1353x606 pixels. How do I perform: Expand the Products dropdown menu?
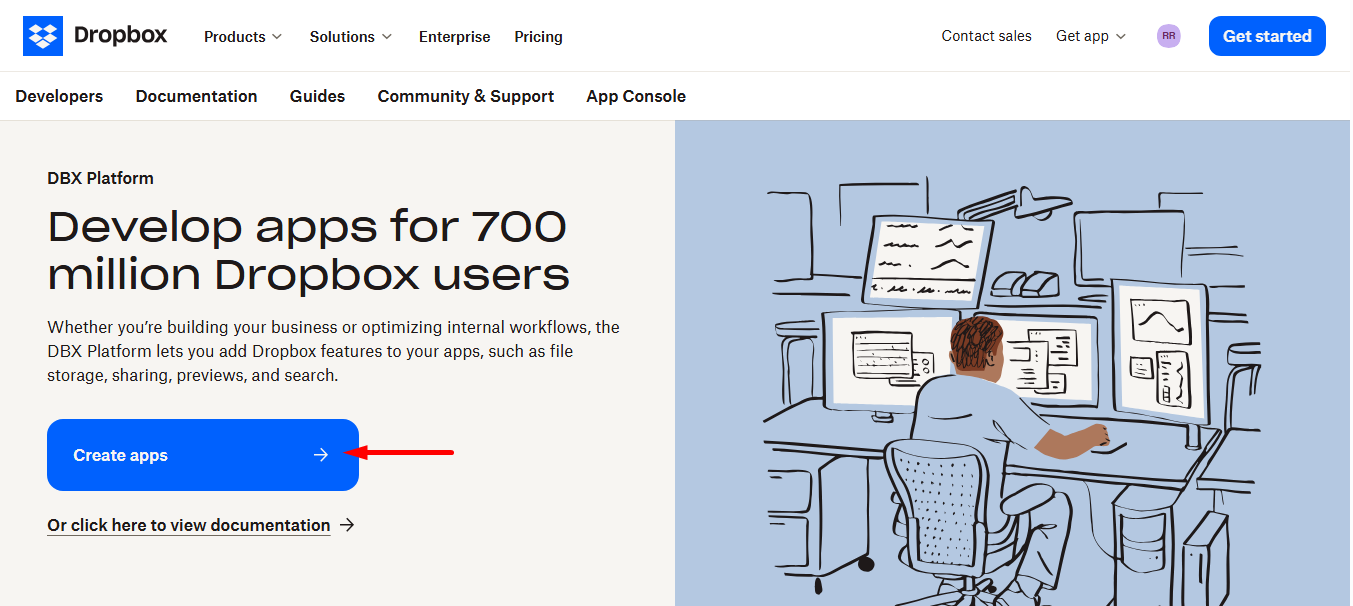[243, 37]
